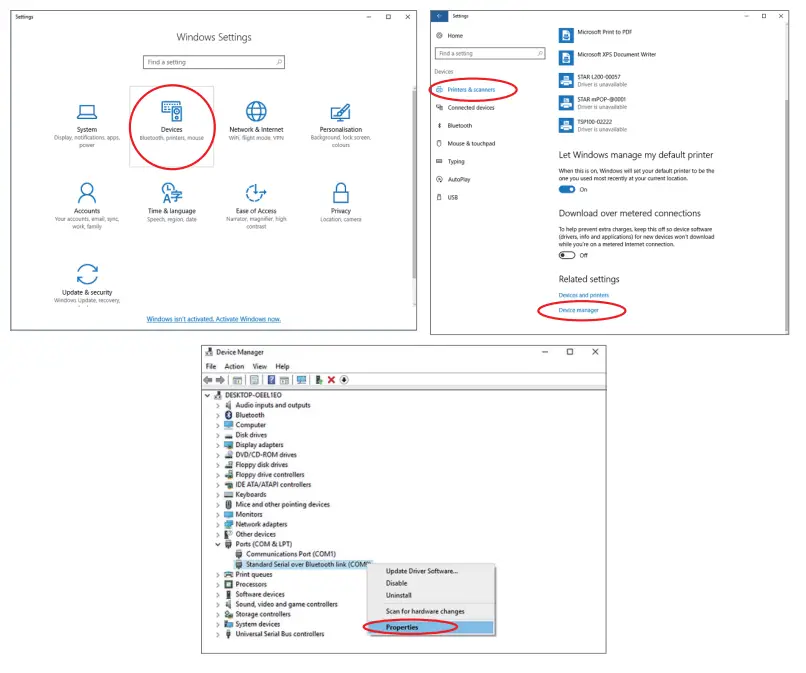The width and height of the screenshot is (806, 673).
Task: Click the Disable down-arrow toolbar icon
Action: pos(344,380)
